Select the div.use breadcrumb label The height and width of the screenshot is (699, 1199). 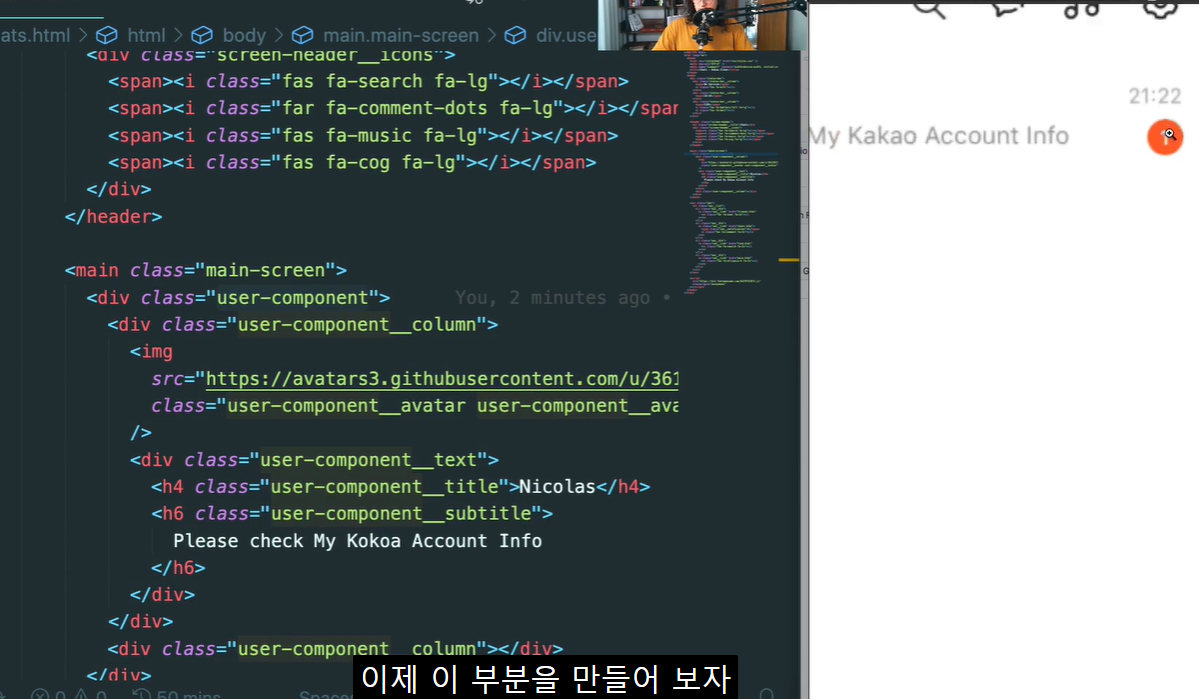tap(566, 35)
